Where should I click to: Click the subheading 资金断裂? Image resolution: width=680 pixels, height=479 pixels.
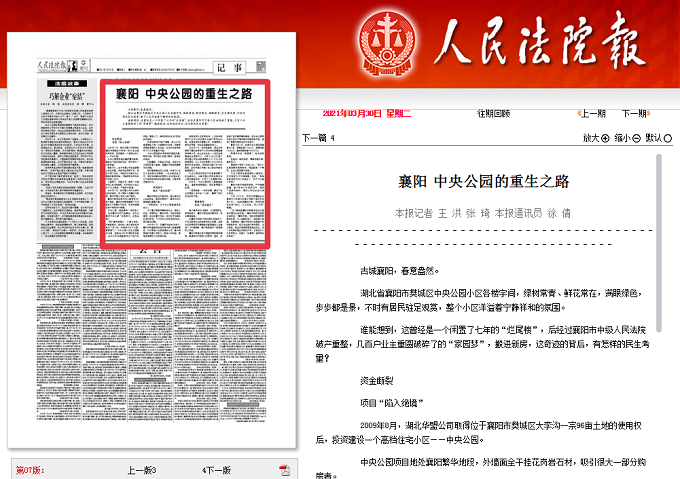tap(376, 381)
